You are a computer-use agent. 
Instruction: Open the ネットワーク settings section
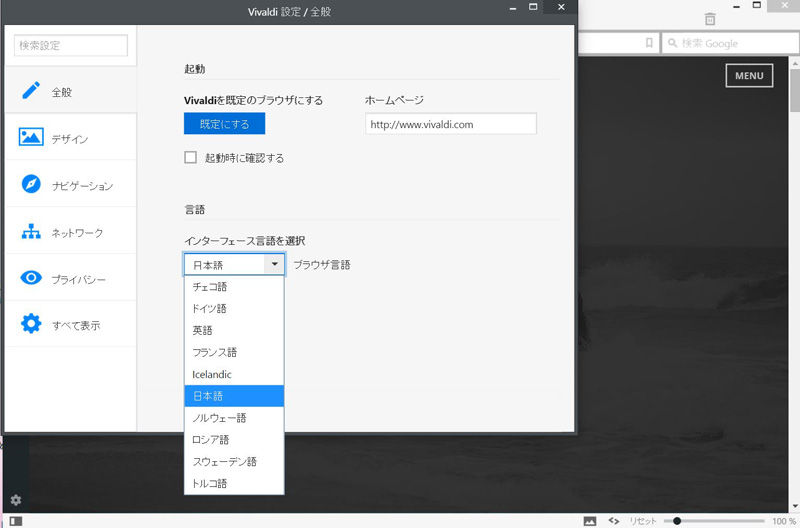tap(70, 232)
